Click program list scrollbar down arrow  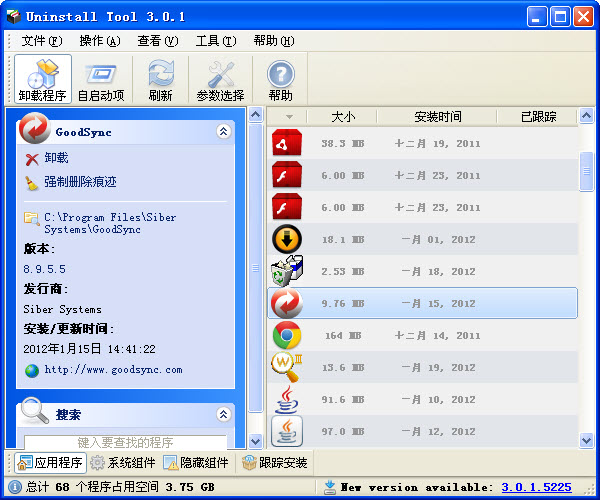586,440
